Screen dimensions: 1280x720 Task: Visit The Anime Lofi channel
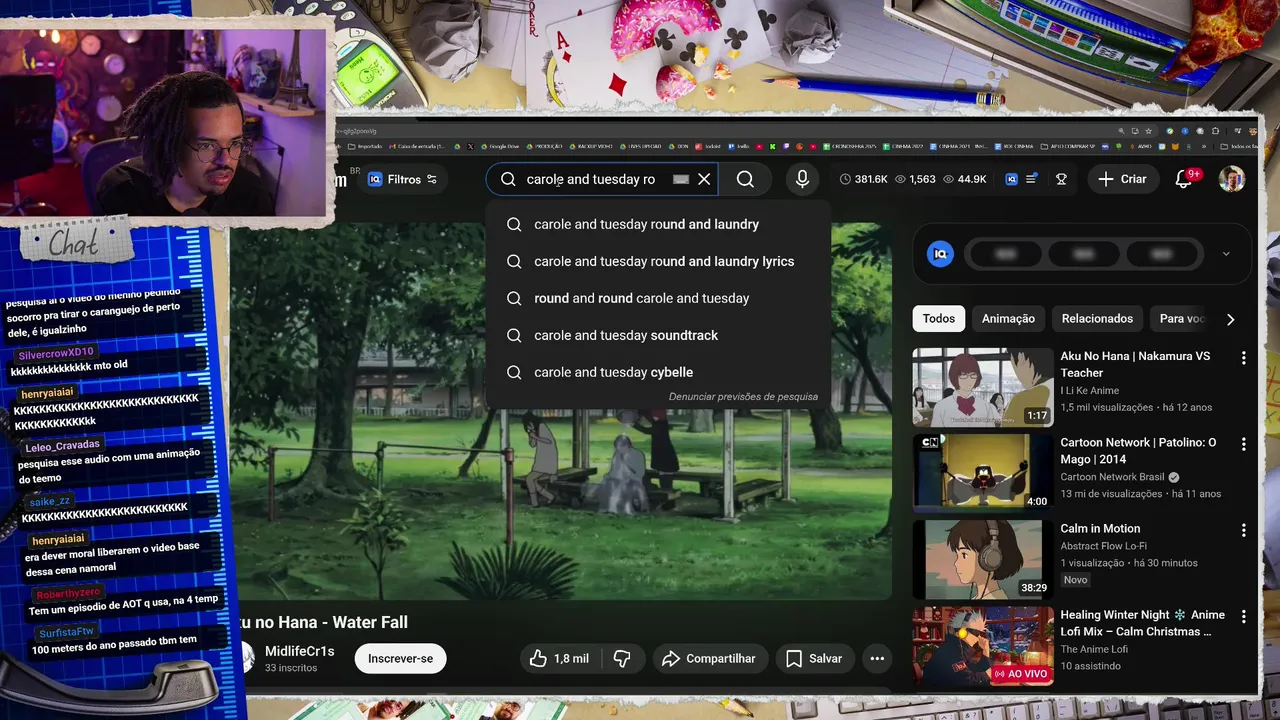[1094, 649]
